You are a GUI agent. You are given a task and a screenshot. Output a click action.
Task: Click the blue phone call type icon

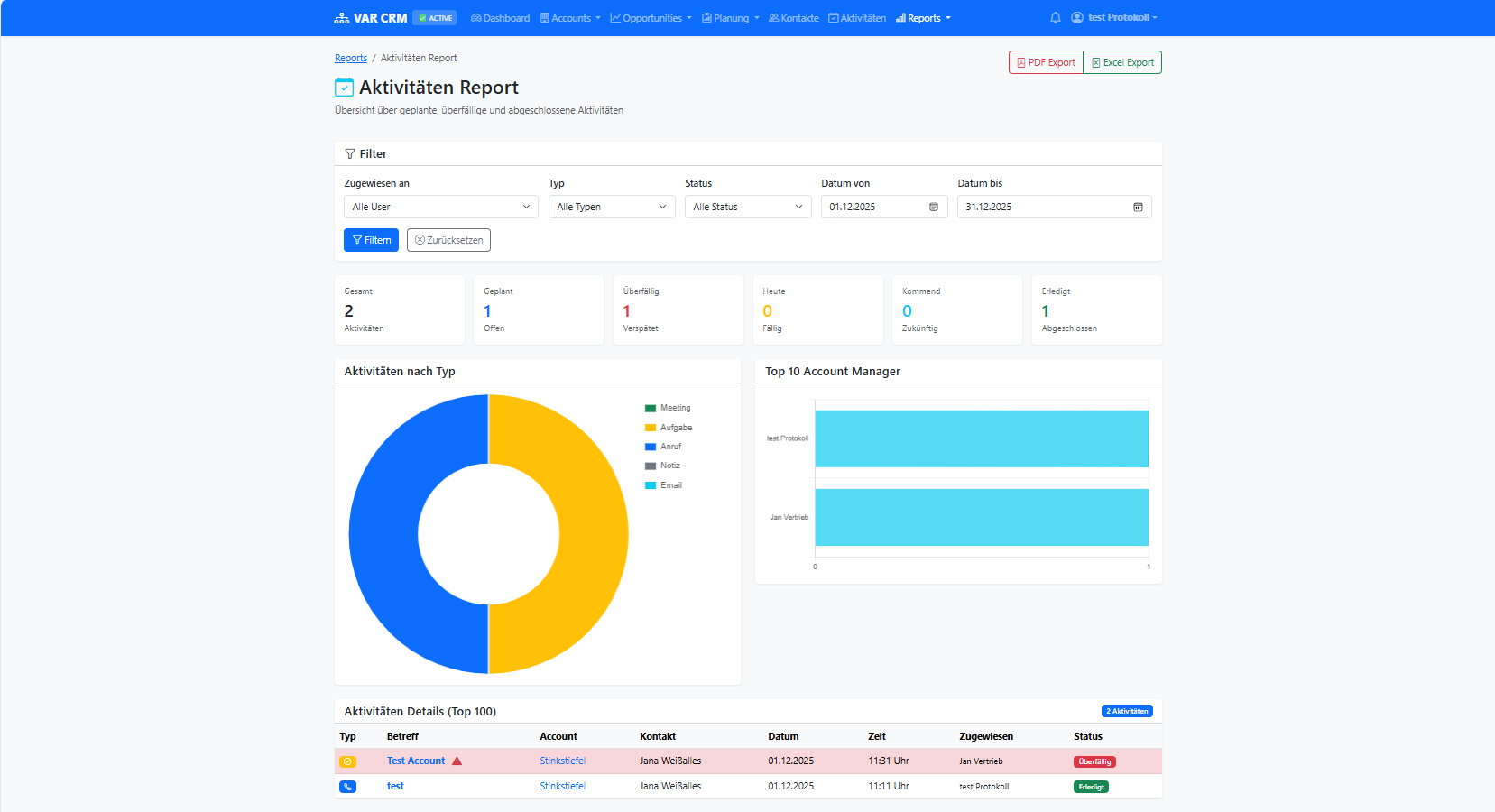347,787
